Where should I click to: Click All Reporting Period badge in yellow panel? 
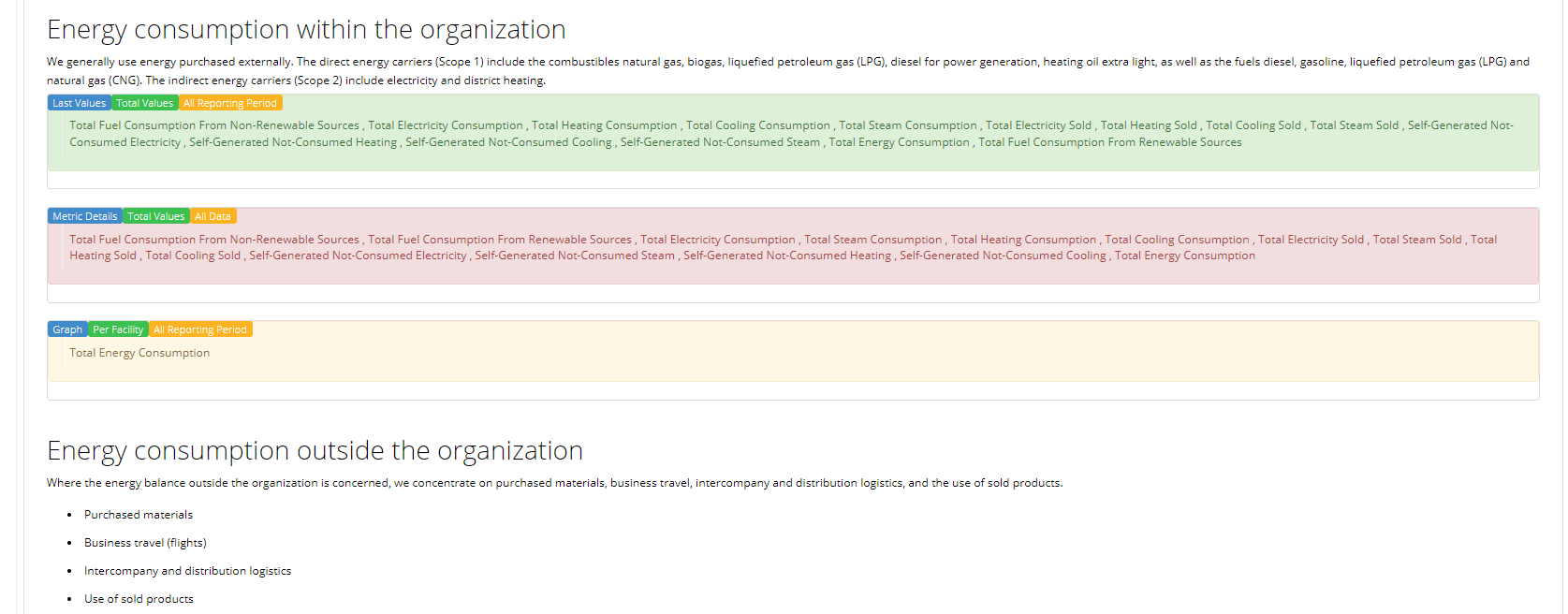200,329
